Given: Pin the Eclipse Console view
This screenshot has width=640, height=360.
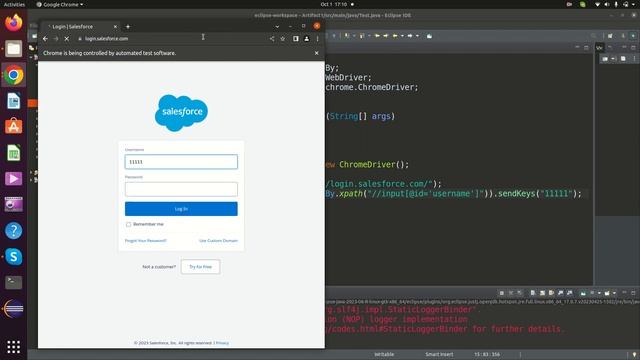Looking at the screenshot, I should tap(583, 293).
